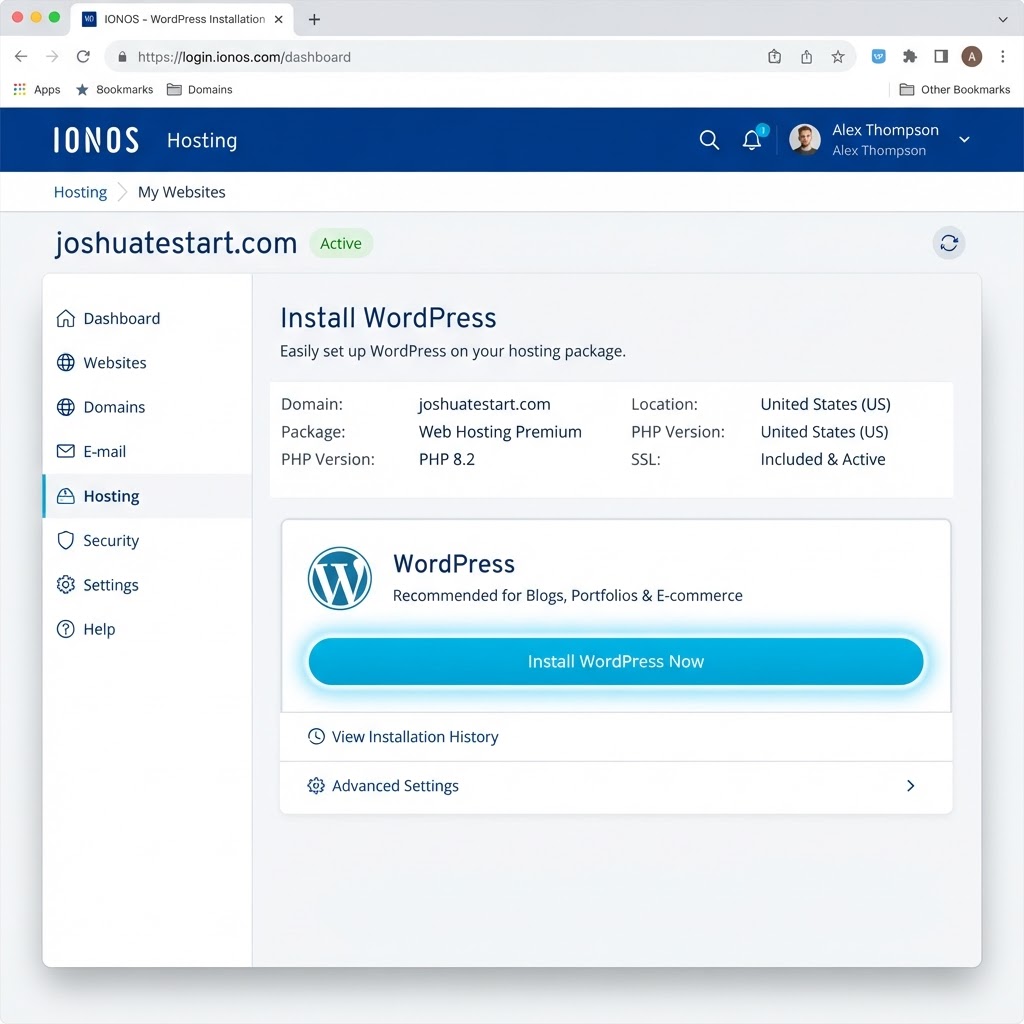Image resolution: width=1024 pixels, height=1024 pixels.
Task: Click the Chrome profile avatar 'A'
Action: [x=972, y=57]
